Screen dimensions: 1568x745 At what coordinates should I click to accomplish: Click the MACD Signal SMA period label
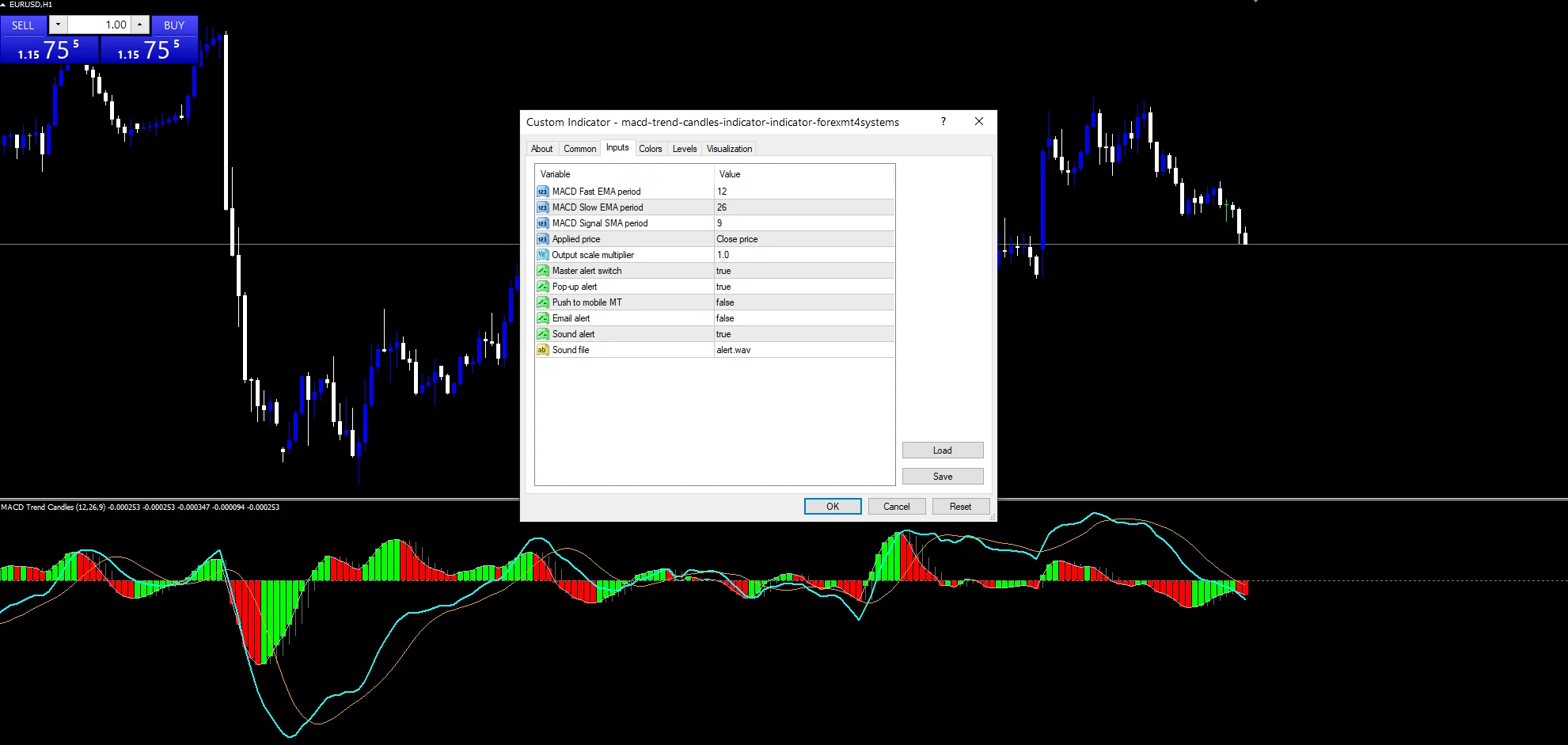point(600,223)
